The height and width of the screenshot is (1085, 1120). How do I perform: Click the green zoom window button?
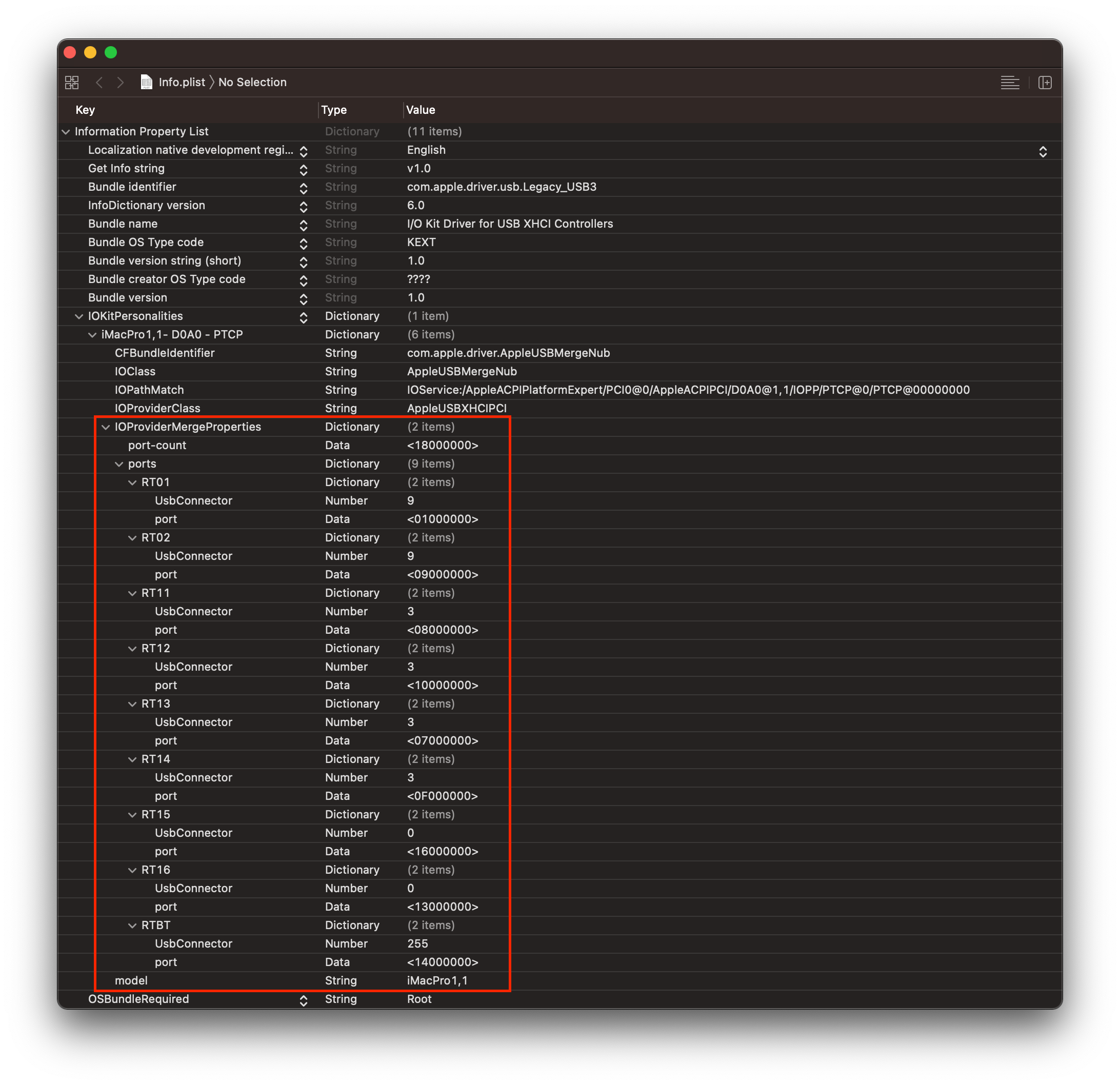[x=111, y=53]
